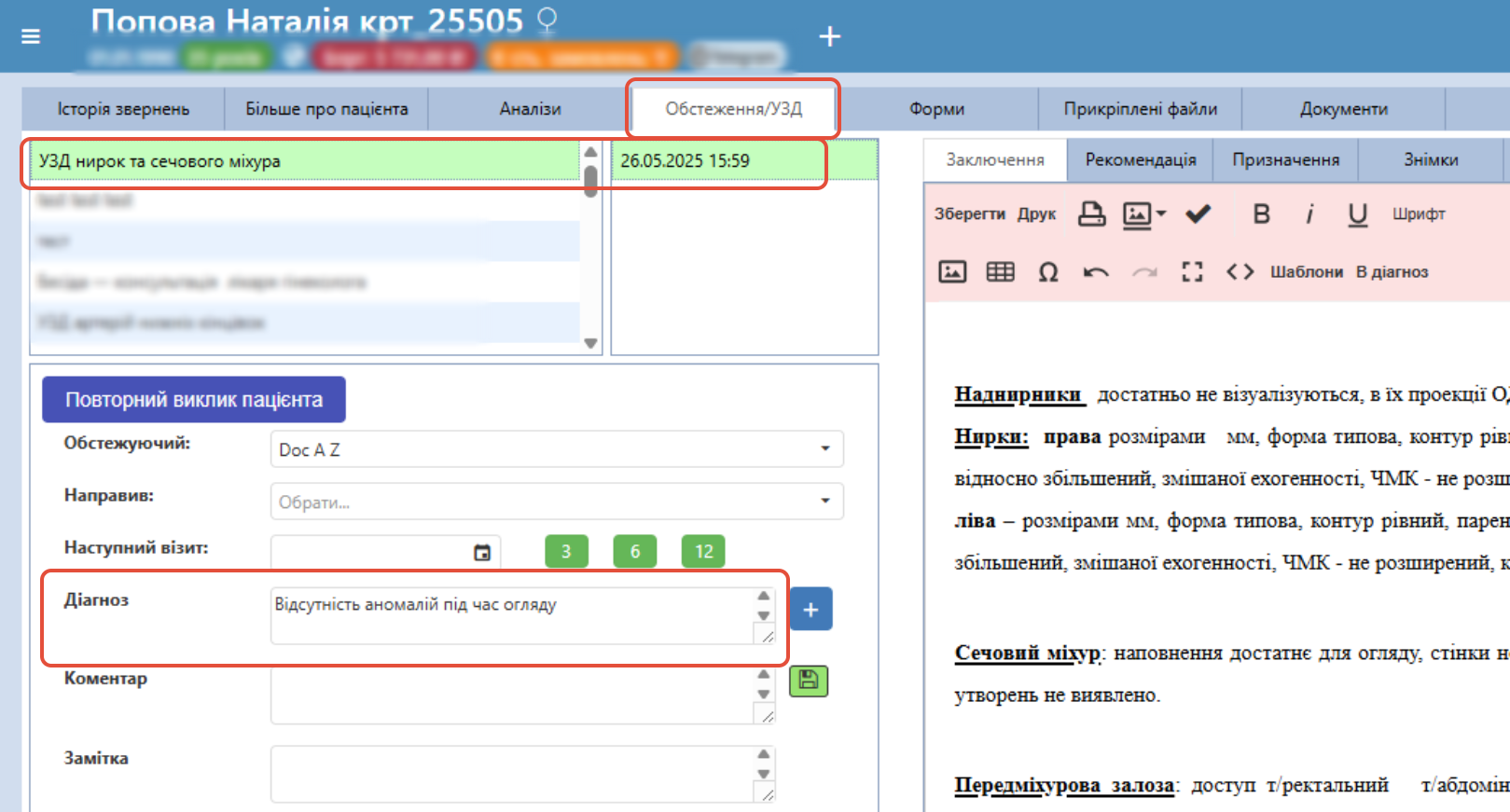Viewport: 1510px width, 812px height.
Task: Set next visit in 6 months button
Action: 635,552
